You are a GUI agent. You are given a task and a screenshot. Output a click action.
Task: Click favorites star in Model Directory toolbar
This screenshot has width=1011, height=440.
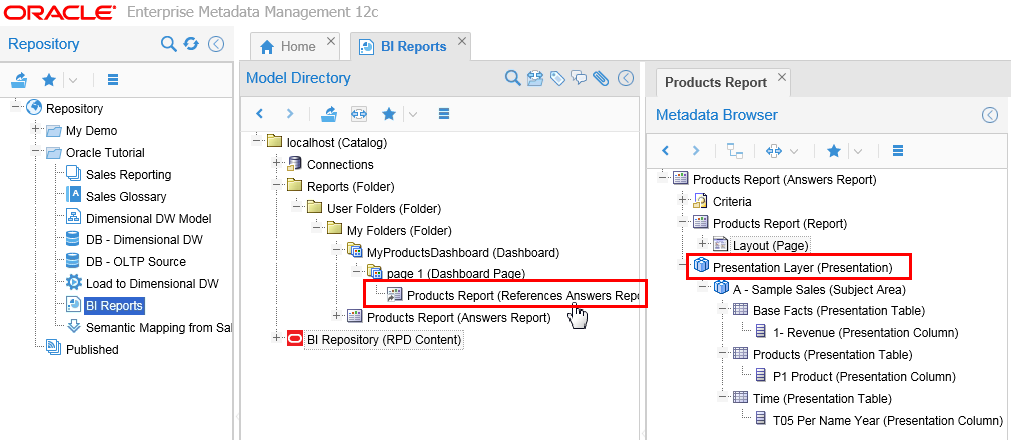pos(389,114)
